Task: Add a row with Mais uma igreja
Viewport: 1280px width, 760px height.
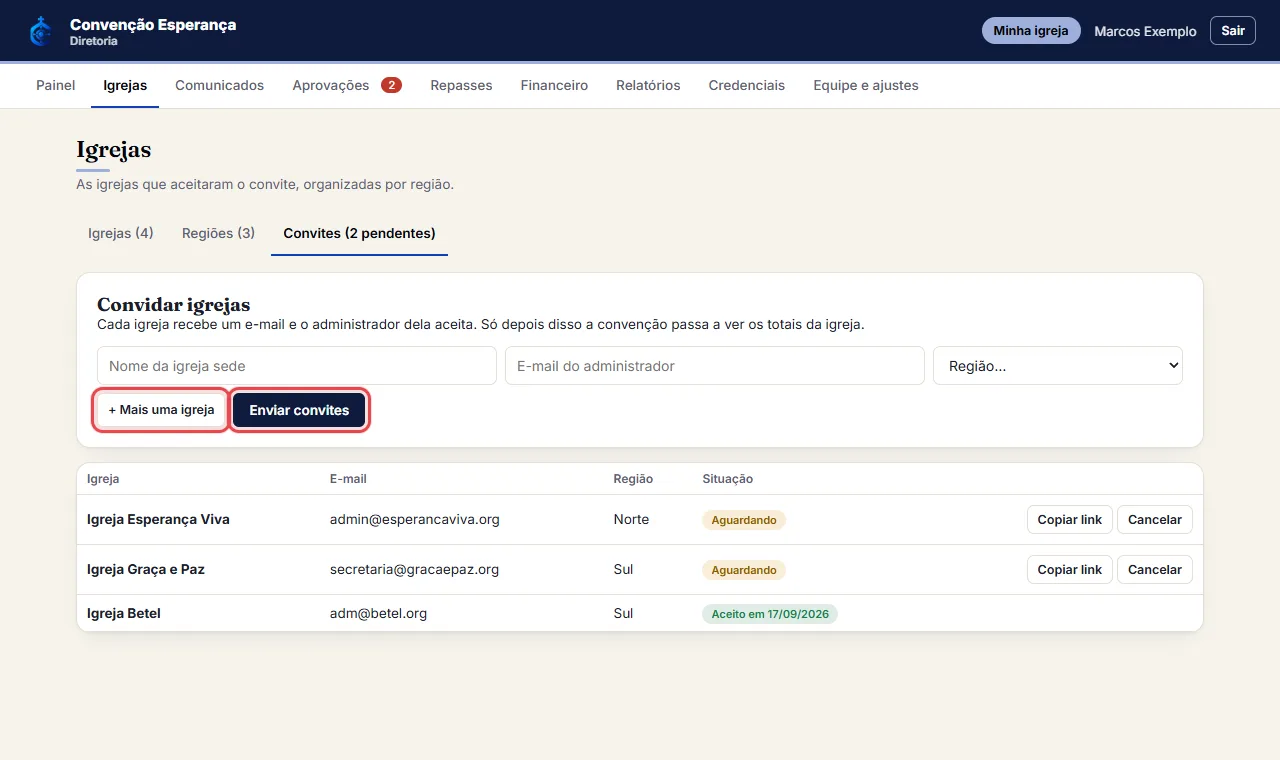Action: click(161, 410)
